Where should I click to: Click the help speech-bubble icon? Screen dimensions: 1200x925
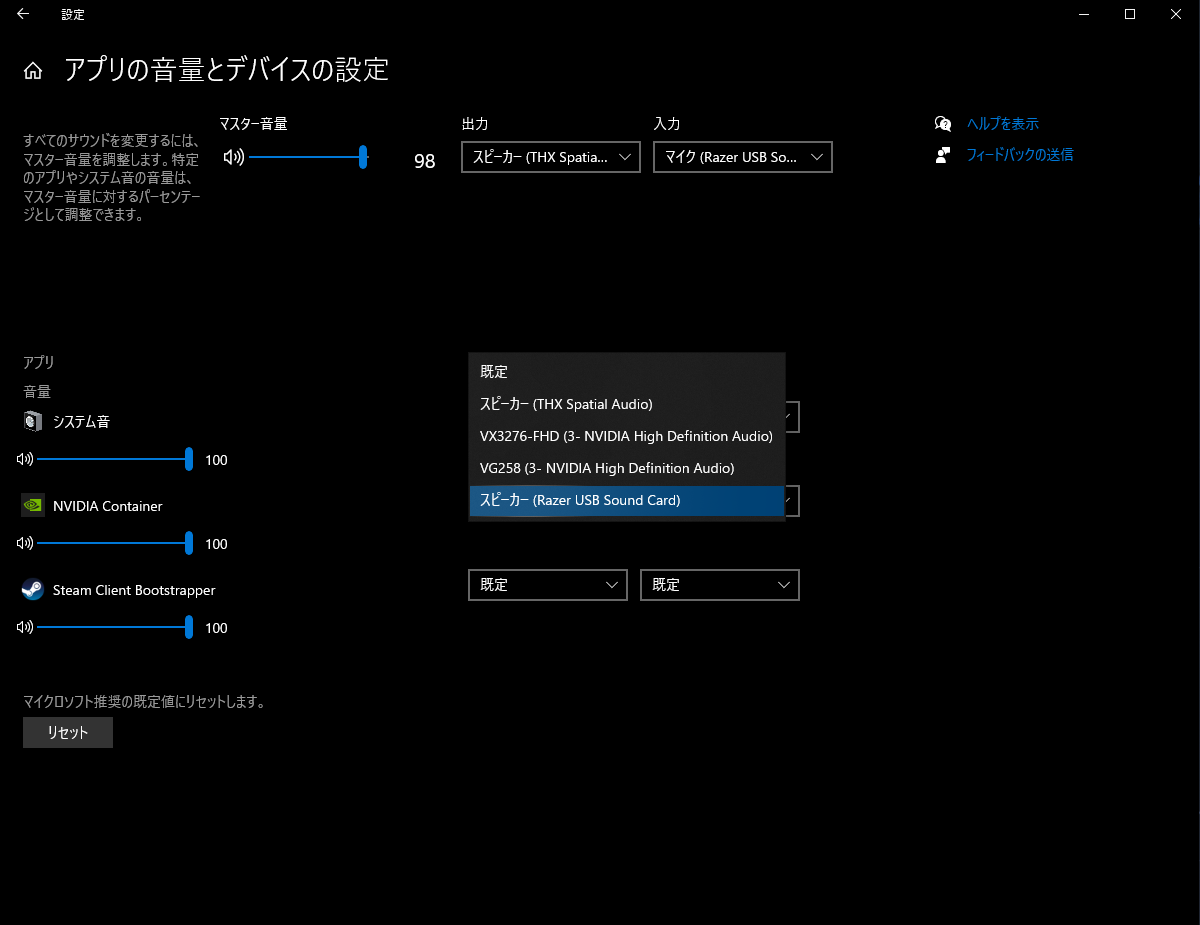point(942,123)
